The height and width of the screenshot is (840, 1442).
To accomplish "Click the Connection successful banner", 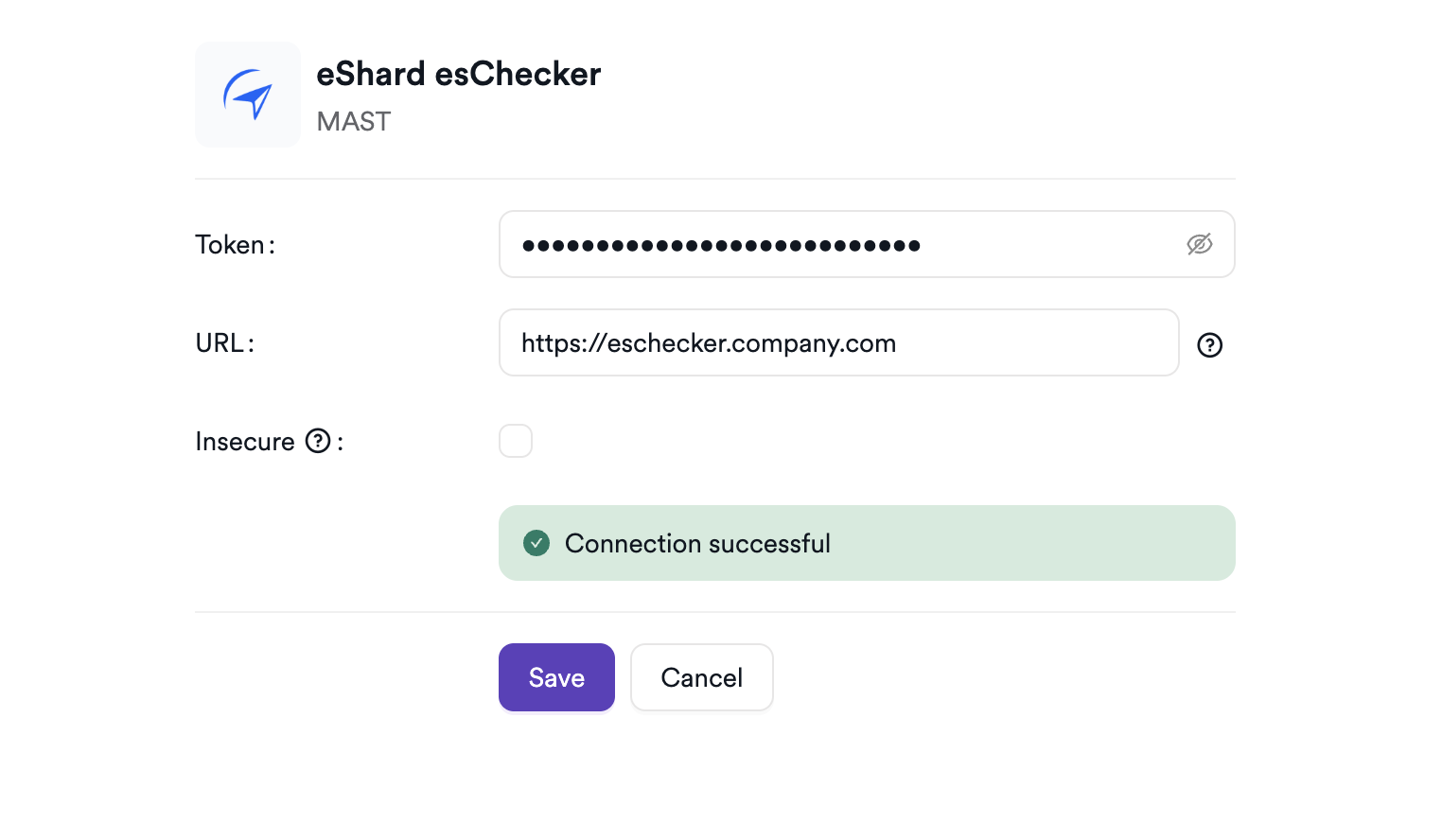I will (867, 543).
